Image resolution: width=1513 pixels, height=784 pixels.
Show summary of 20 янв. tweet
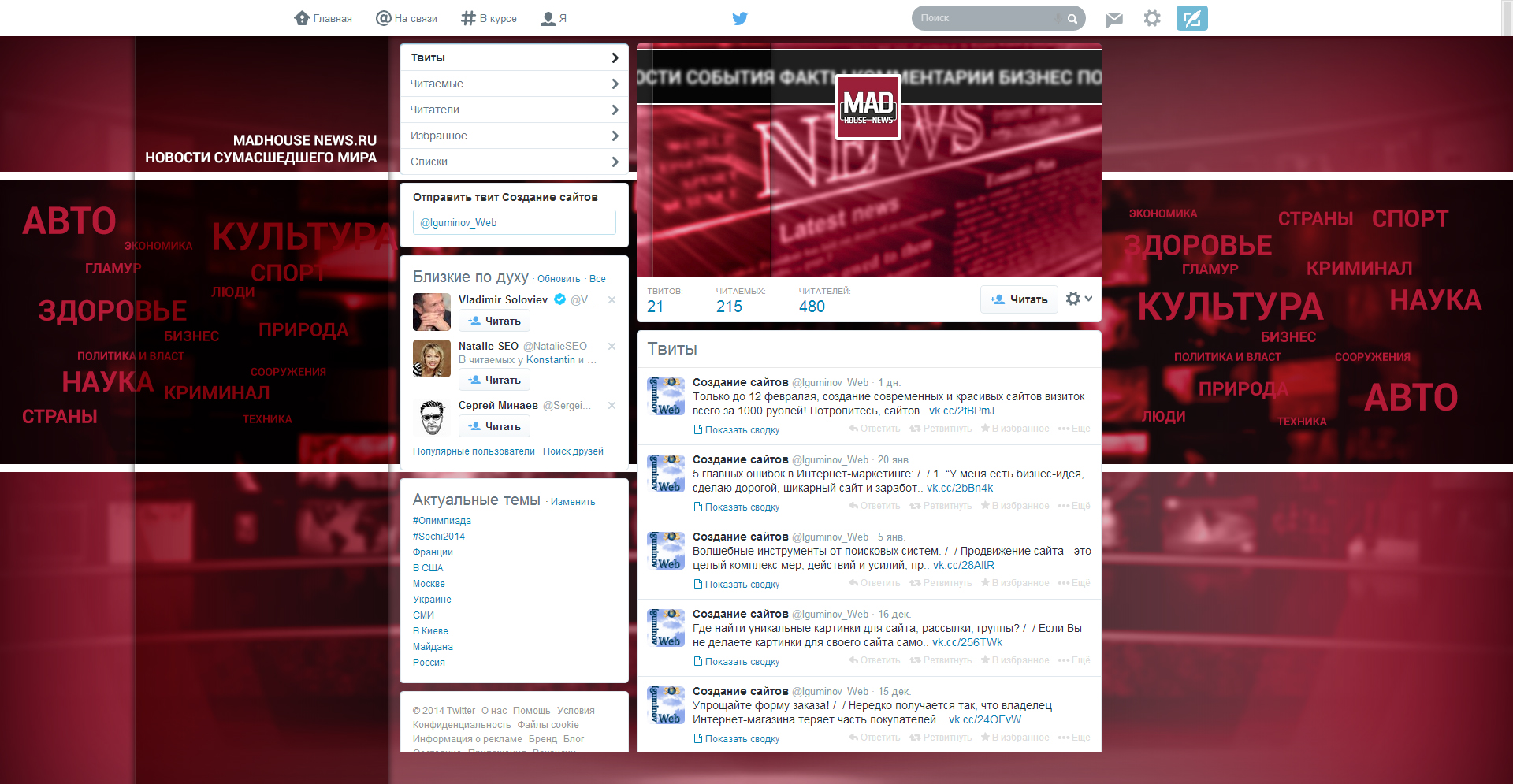737,507
